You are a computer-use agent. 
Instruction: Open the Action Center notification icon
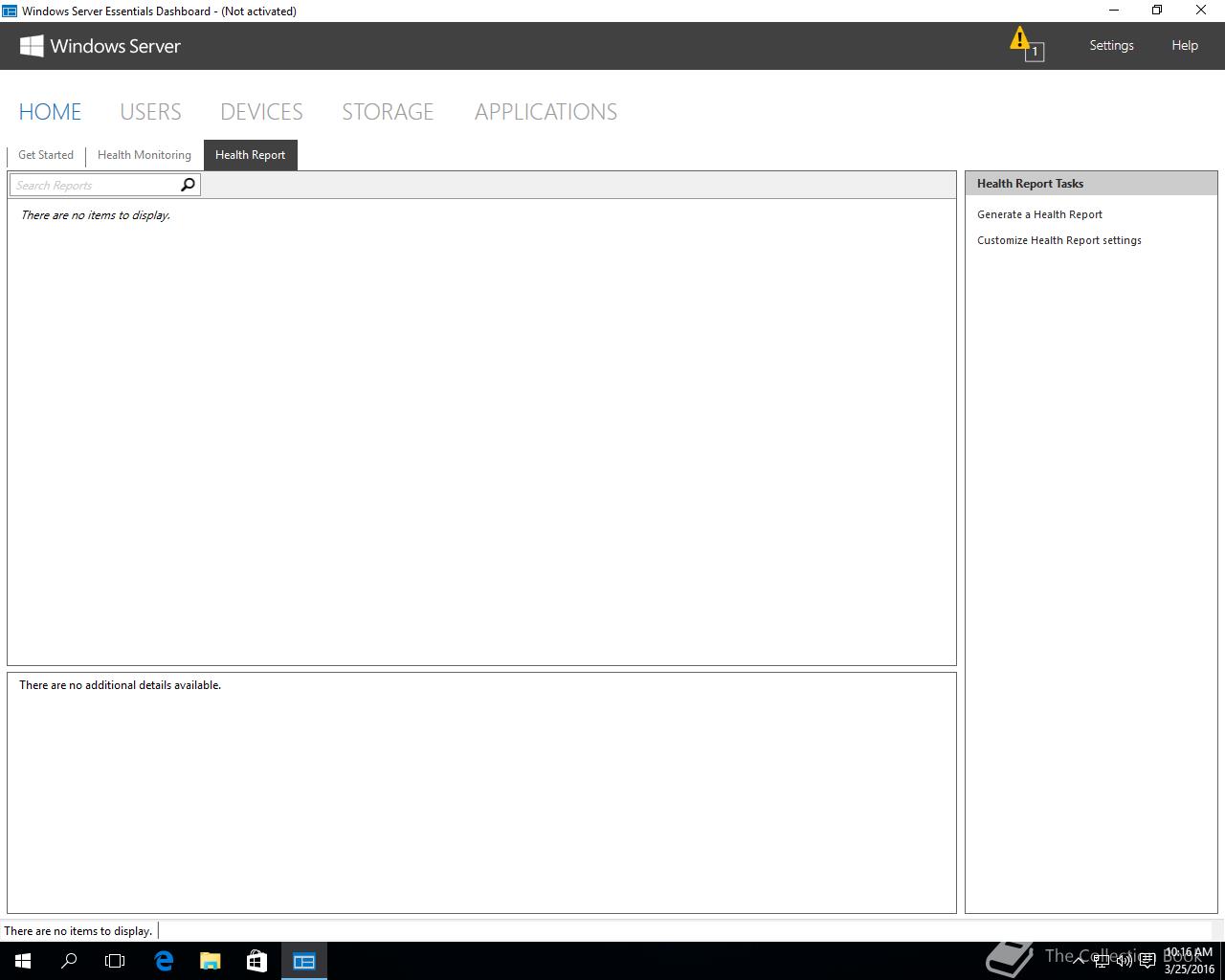(1148, 961)
